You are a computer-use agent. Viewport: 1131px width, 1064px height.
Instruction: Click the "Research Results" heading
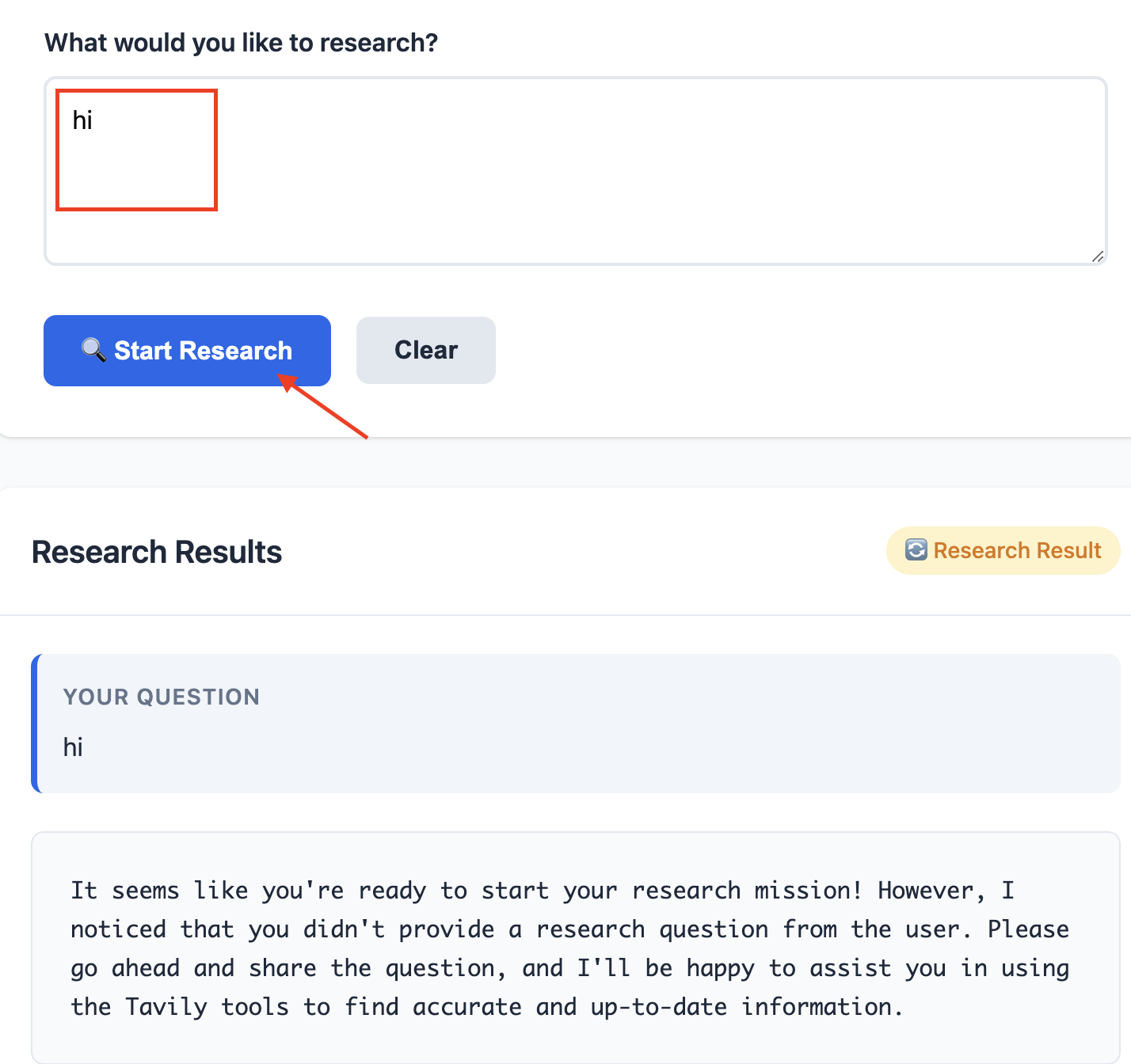(x=157, y=552)
